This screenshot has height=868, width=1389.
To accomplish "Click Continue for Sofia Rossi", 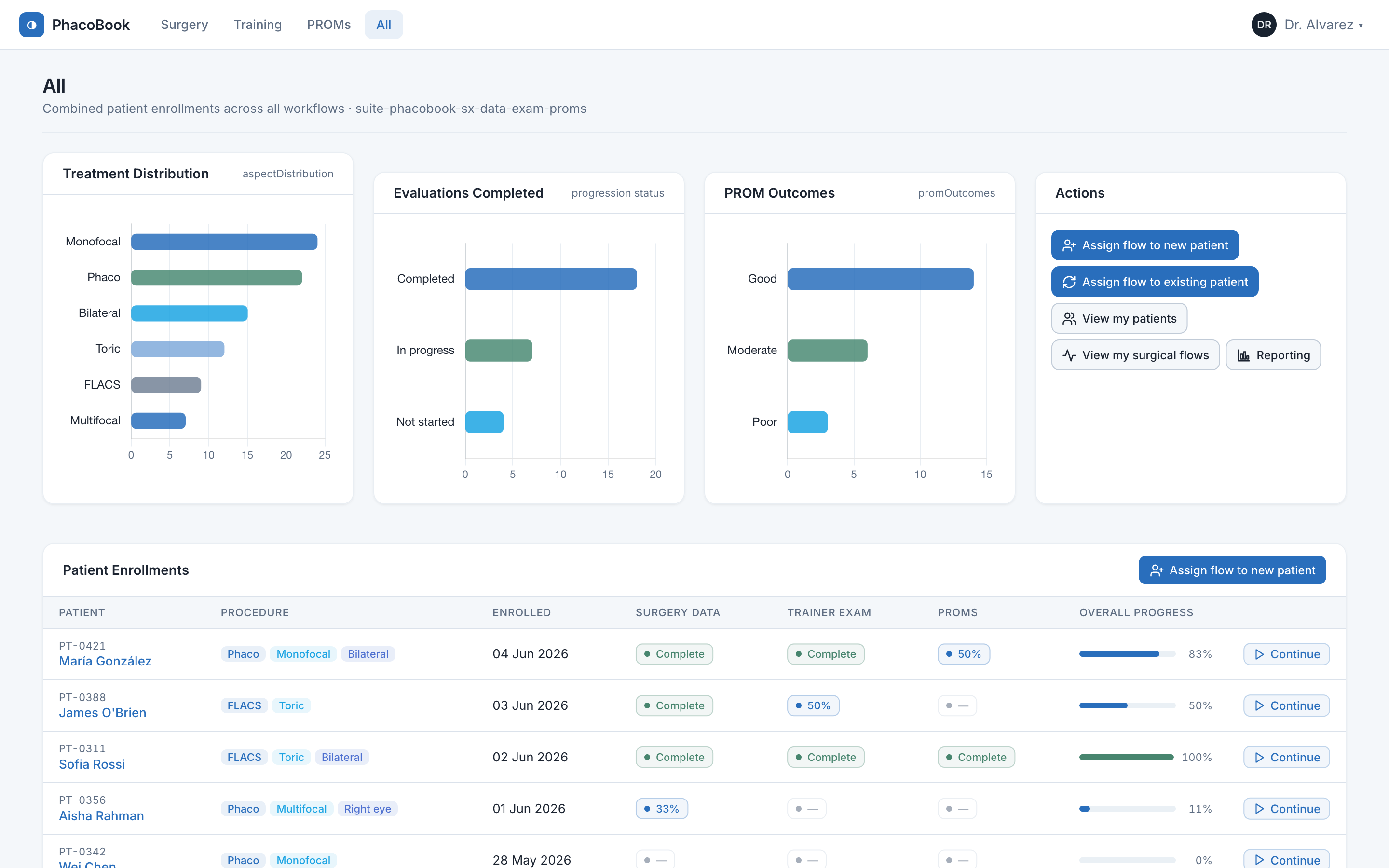I will [x=1286, y=757].
